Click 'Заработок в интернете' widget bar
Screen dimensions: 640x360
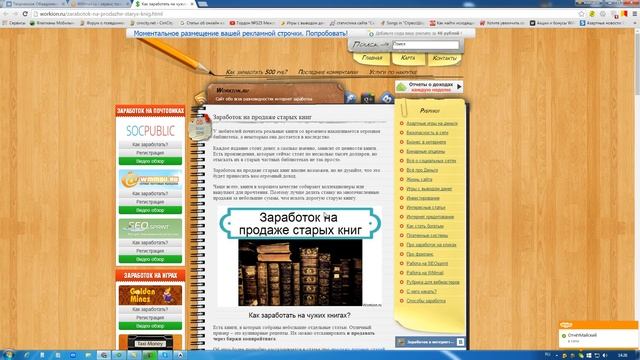coord(431,342)
